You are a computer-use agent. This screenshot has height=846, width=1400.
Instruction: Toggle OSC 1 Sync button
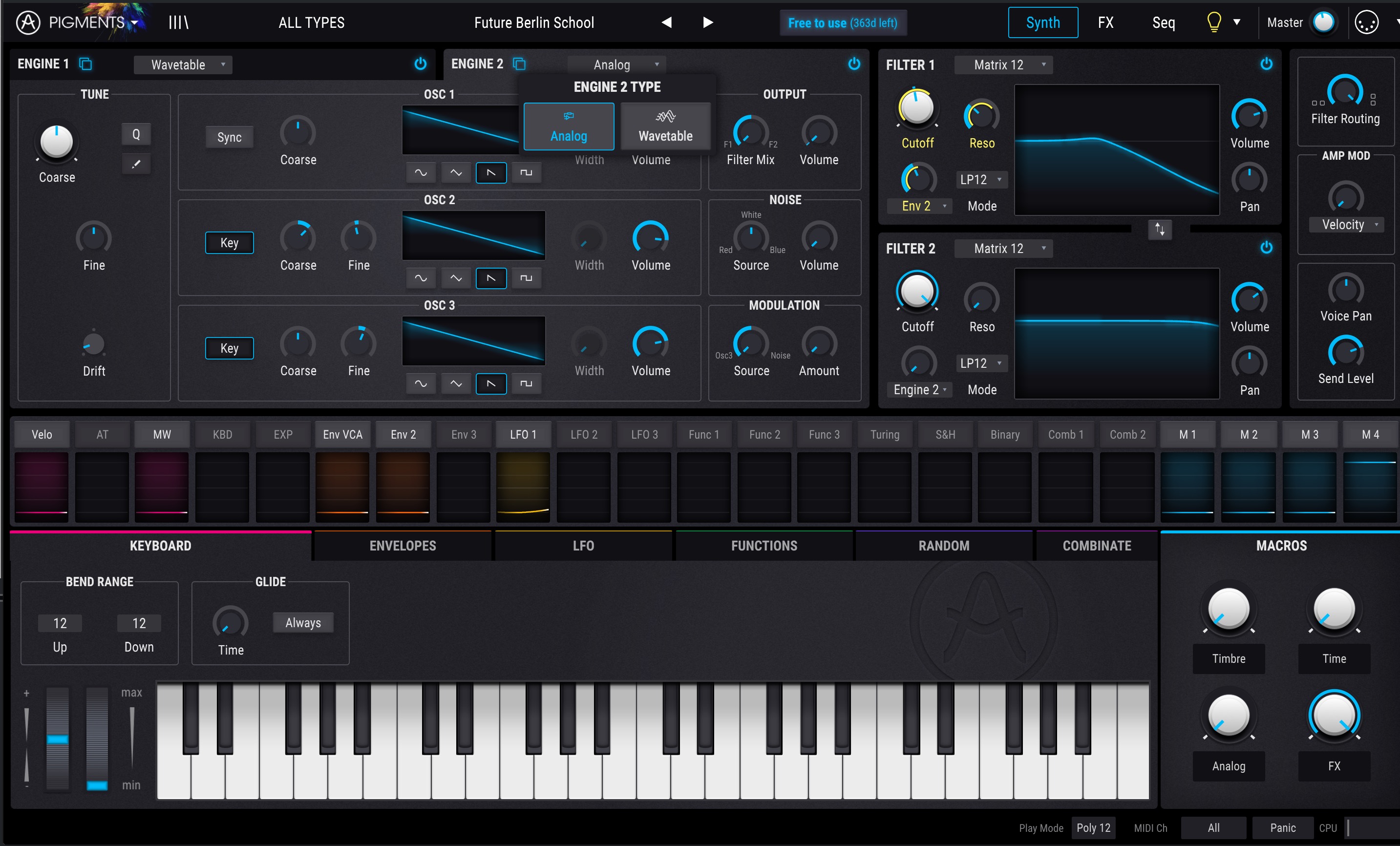click(x=229, y=137)
